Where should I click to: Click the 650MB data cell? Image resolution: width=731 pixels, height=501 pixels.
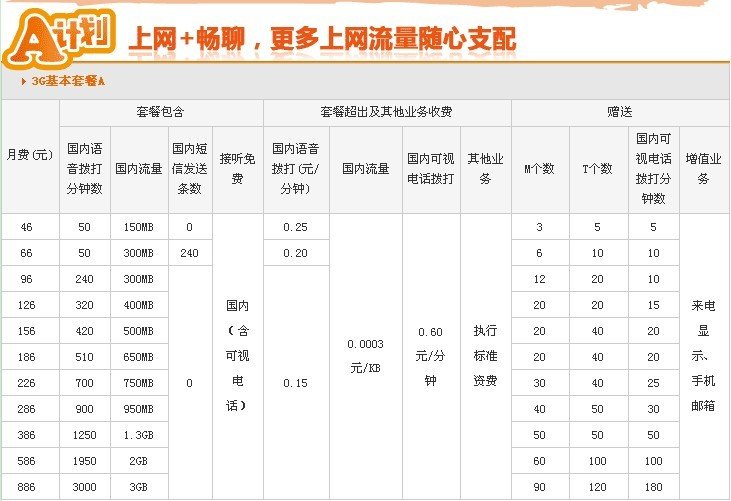(139, 357)
